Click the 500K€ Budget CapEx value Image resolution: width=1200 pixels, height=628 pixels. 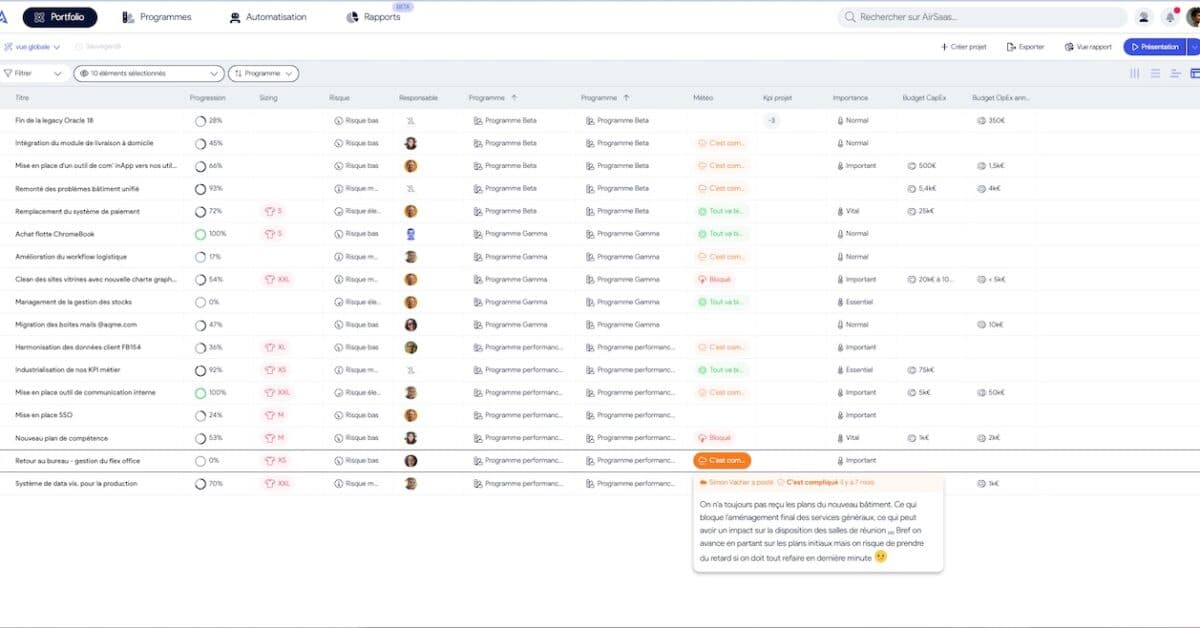click(x=921, y=165)
